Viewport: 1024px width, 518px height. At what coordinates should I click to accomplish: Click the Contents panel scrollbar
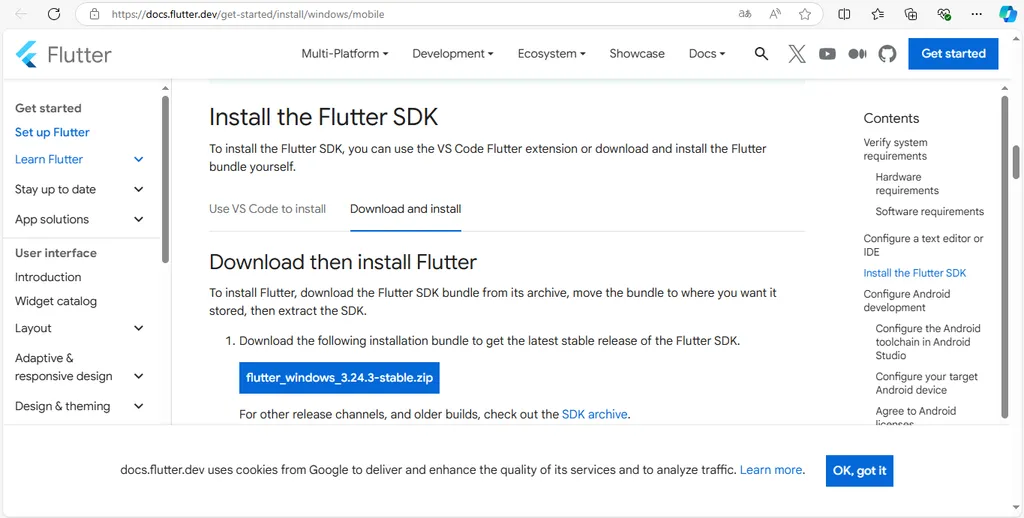pos(1004,257)
